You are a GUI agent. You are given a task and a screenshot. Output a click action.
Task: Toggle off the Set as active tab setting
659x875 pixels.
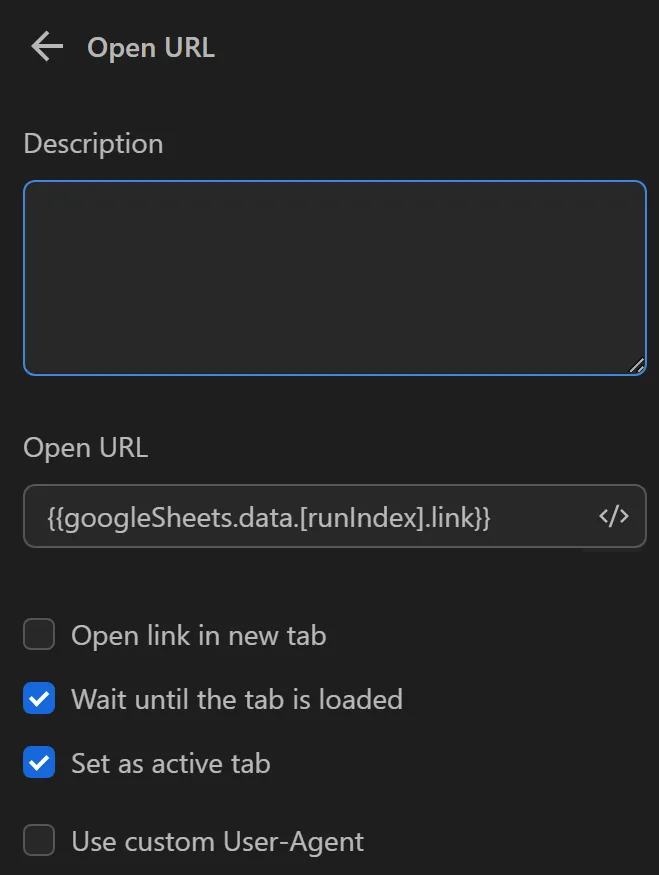38,762
